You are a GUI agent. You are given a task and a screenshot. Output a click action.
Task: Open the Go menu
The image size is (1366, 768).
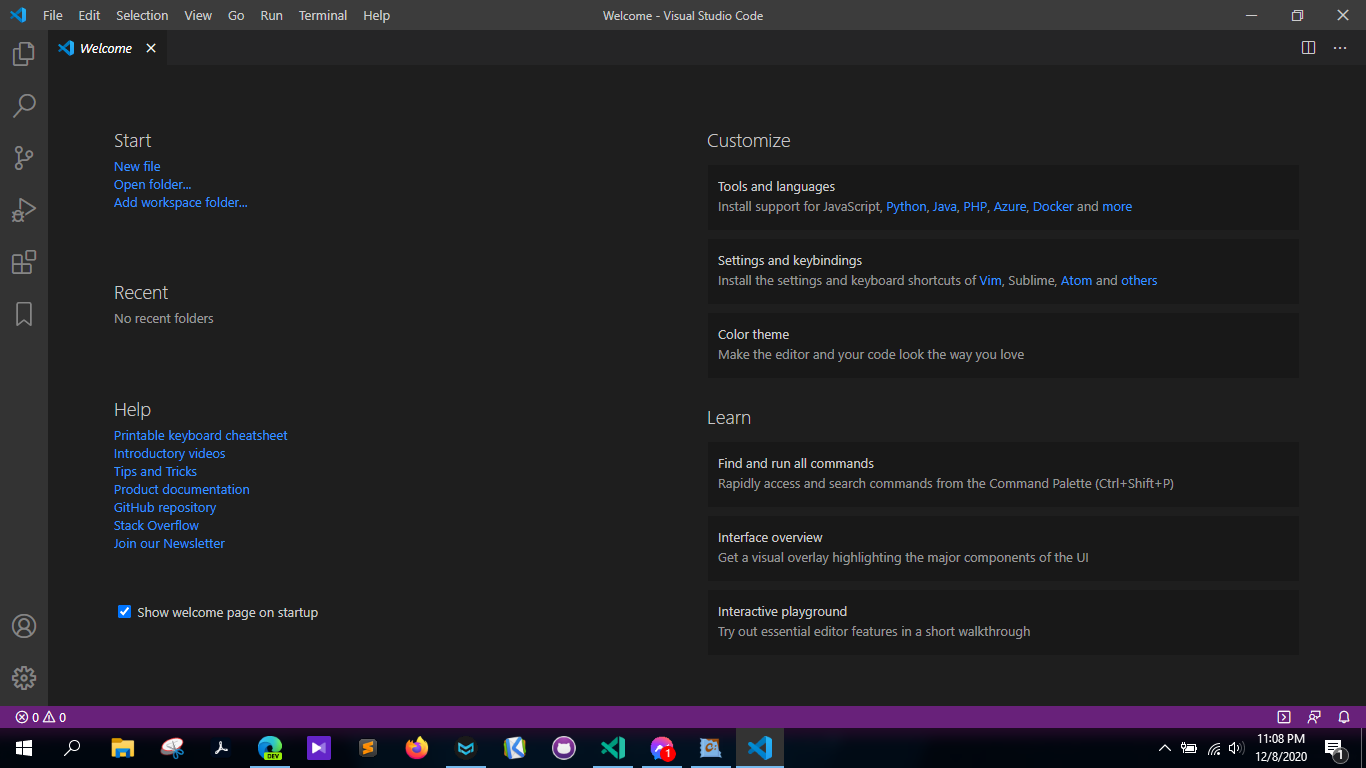(236, 15)
